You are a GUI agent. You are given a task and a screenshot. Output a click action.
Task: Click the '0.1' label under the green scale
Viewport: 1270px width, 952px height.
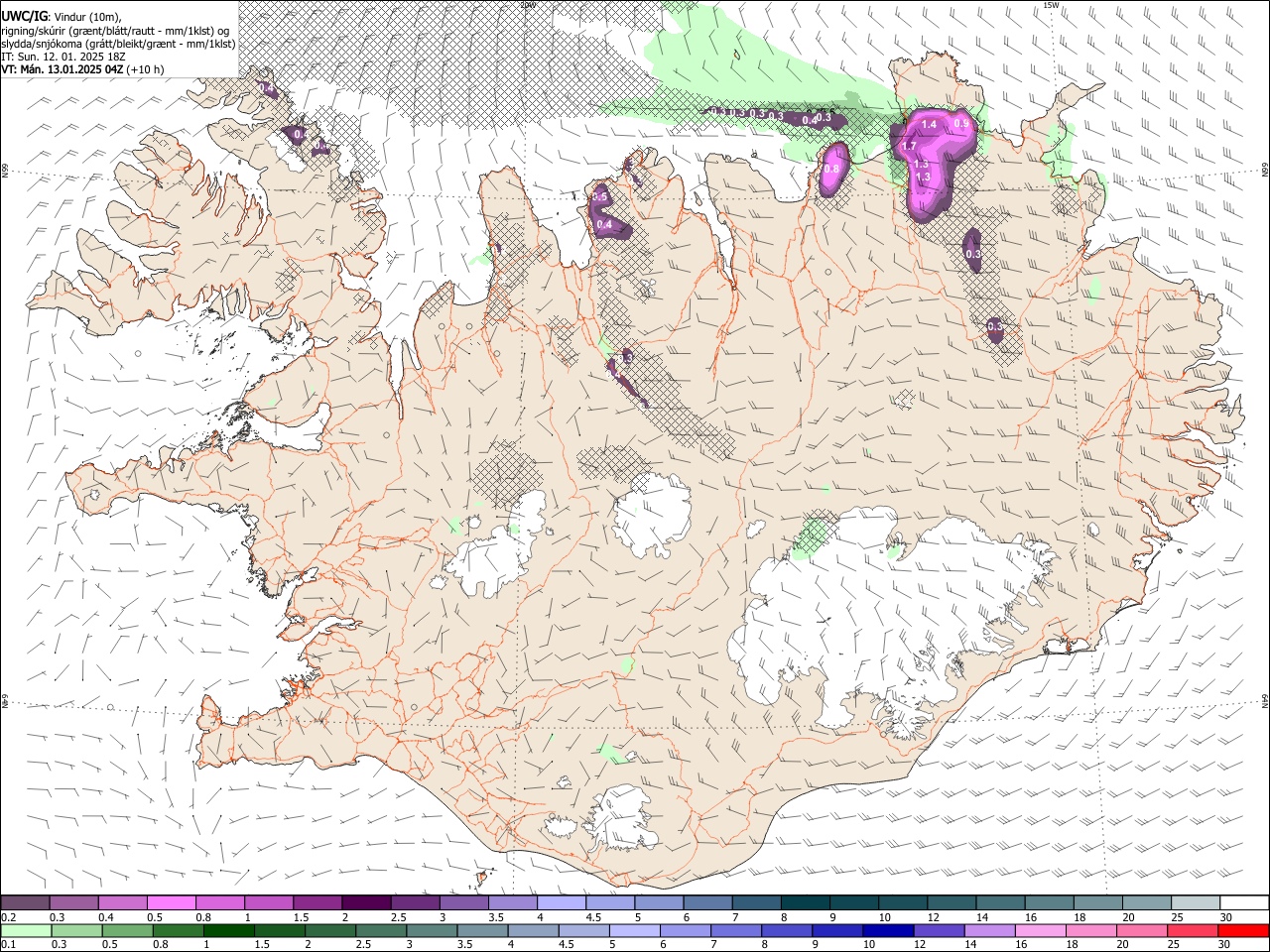(9, 944)
